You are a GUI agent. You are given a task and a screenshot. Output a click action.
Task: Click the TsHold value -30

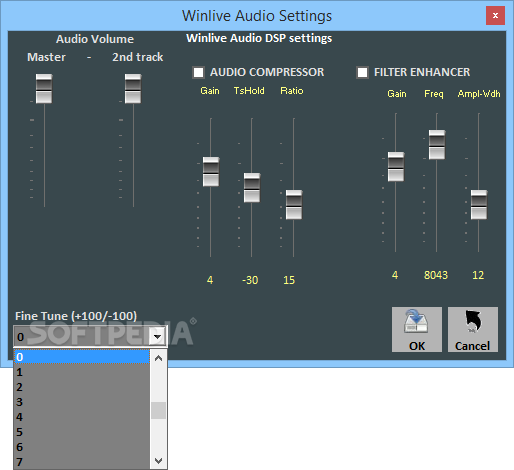coord(250,280)
